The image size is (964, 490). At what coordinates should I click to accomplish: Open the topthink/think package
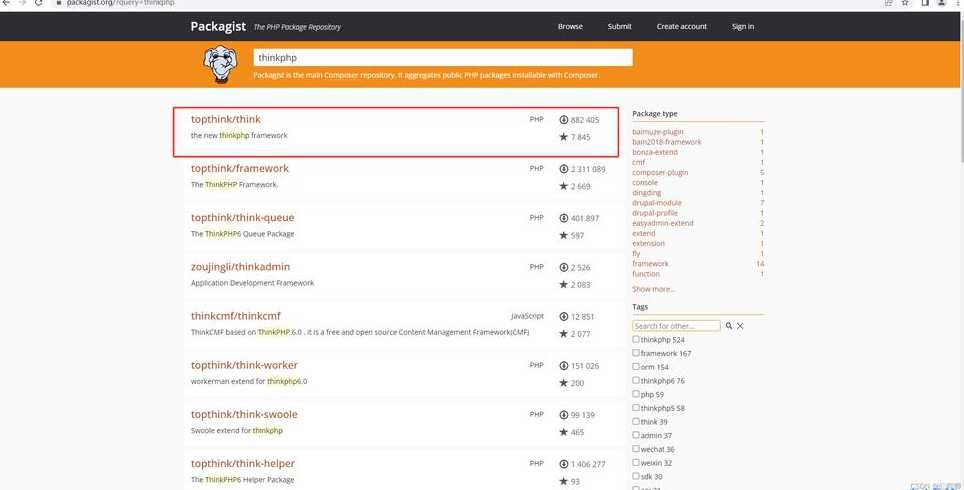(x=226, y=119)
